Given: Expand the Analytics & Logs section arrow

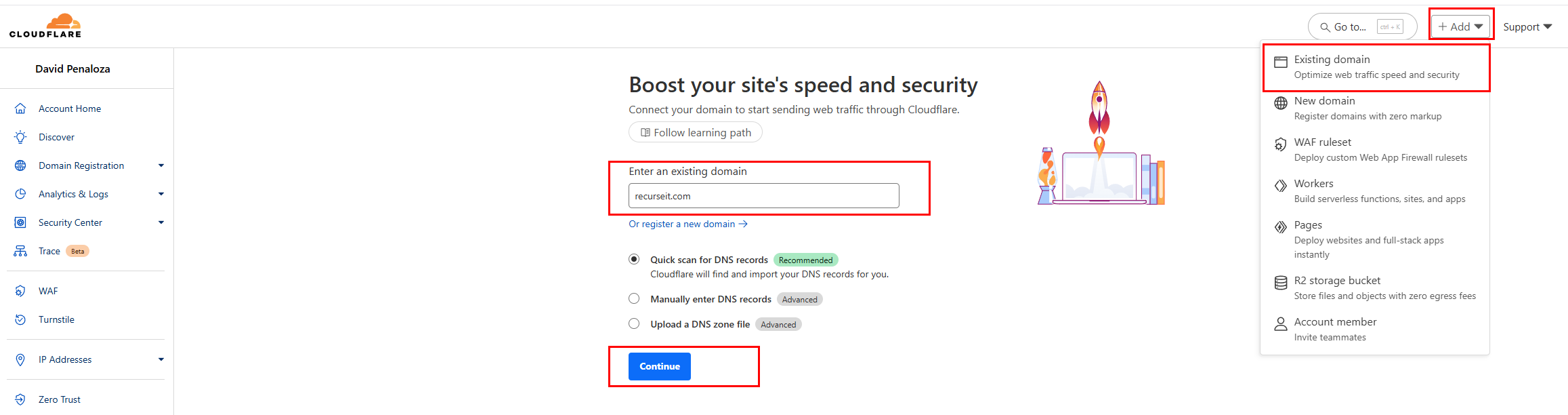Looking at the screenshot, I should [161, 194].
